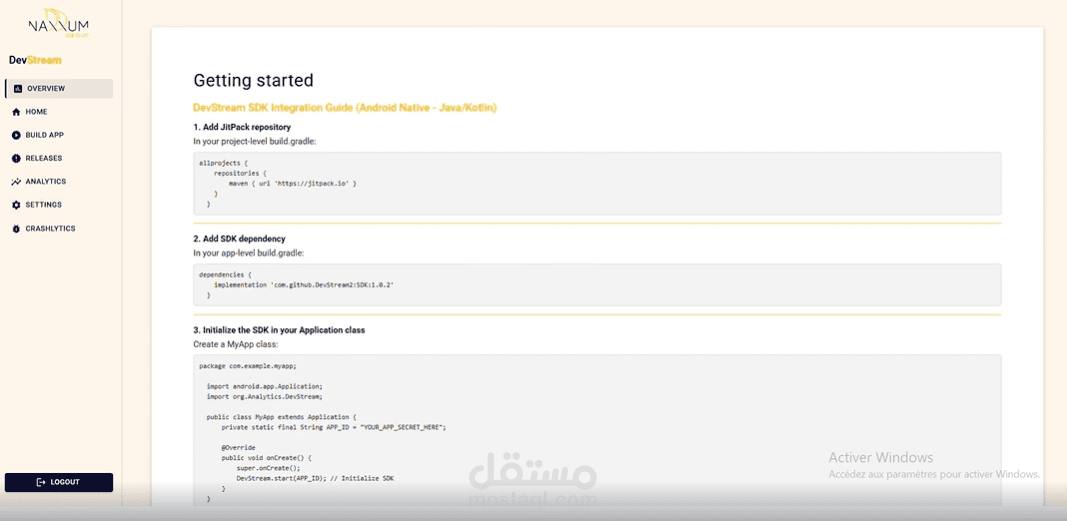Click the 'import org.Analytics.DevStream;' line
Image resolution: width=1067 pixels, height=521 pixels.
pos(265,397)
